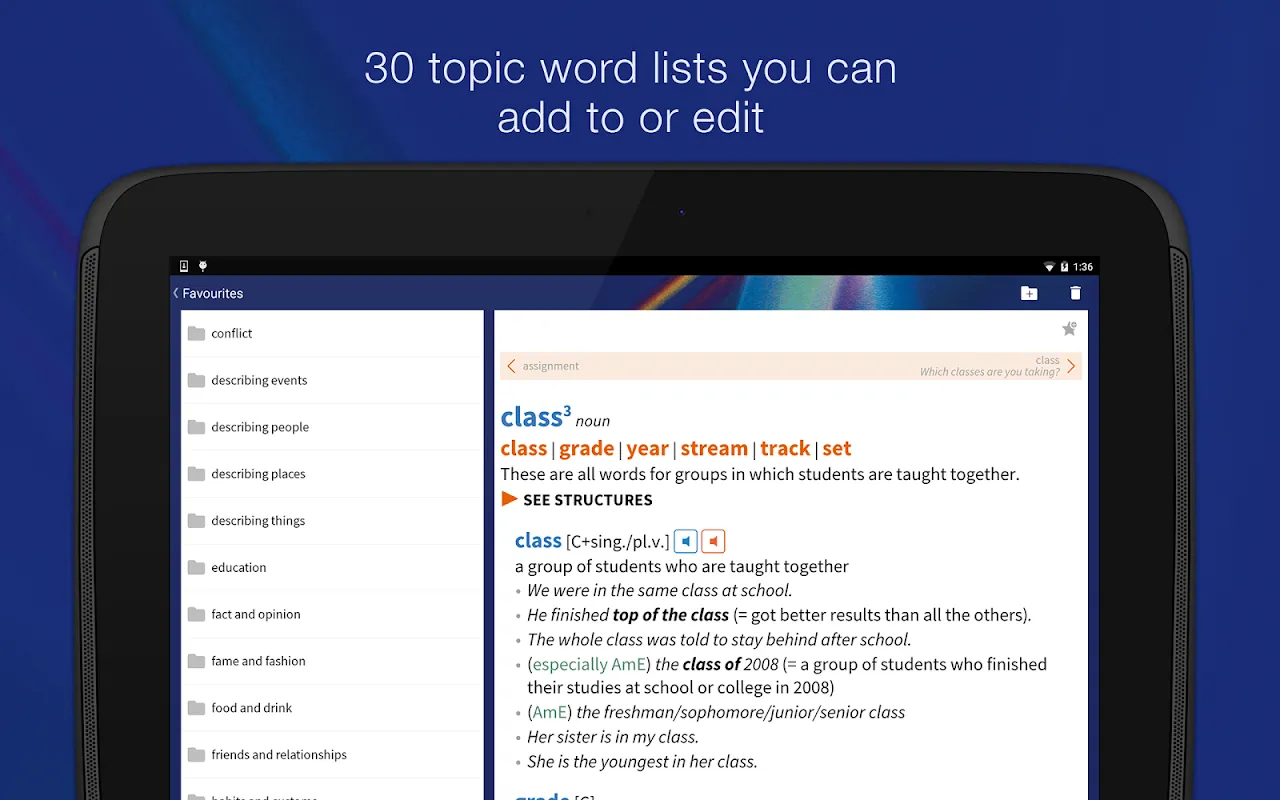Open the fame and fashion folder

click(x=332, y=661)
